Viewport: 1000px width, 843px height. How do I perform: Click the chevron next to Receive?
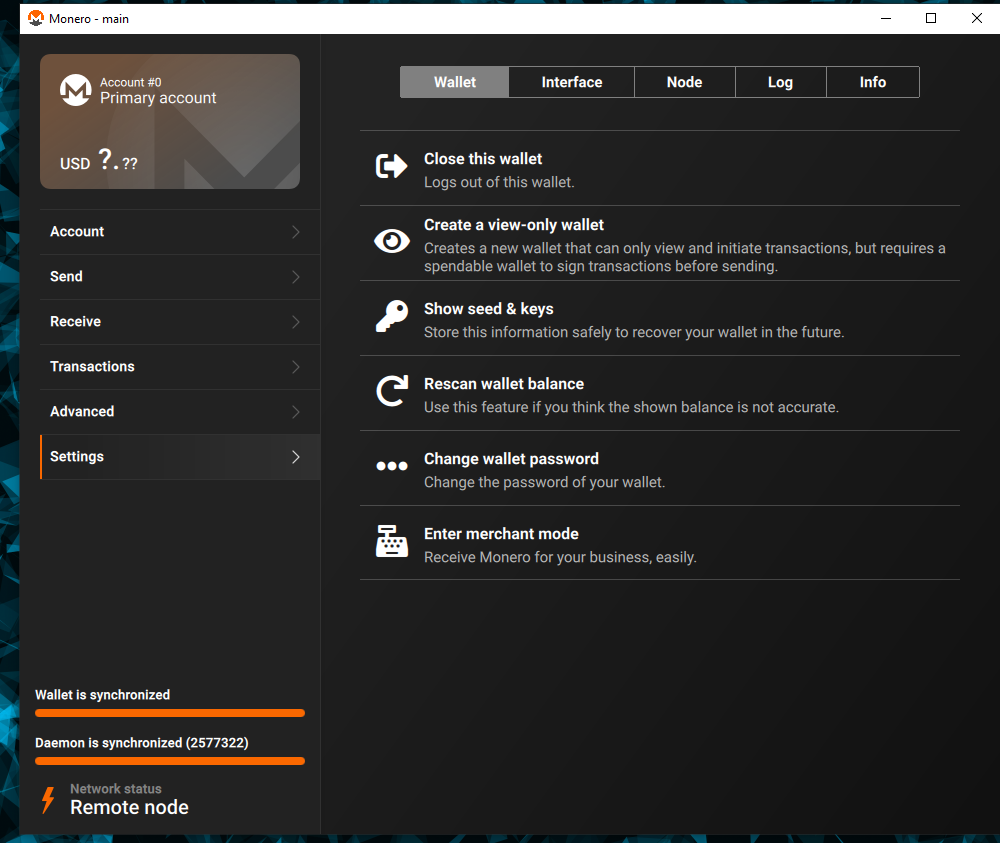(295, 322)
